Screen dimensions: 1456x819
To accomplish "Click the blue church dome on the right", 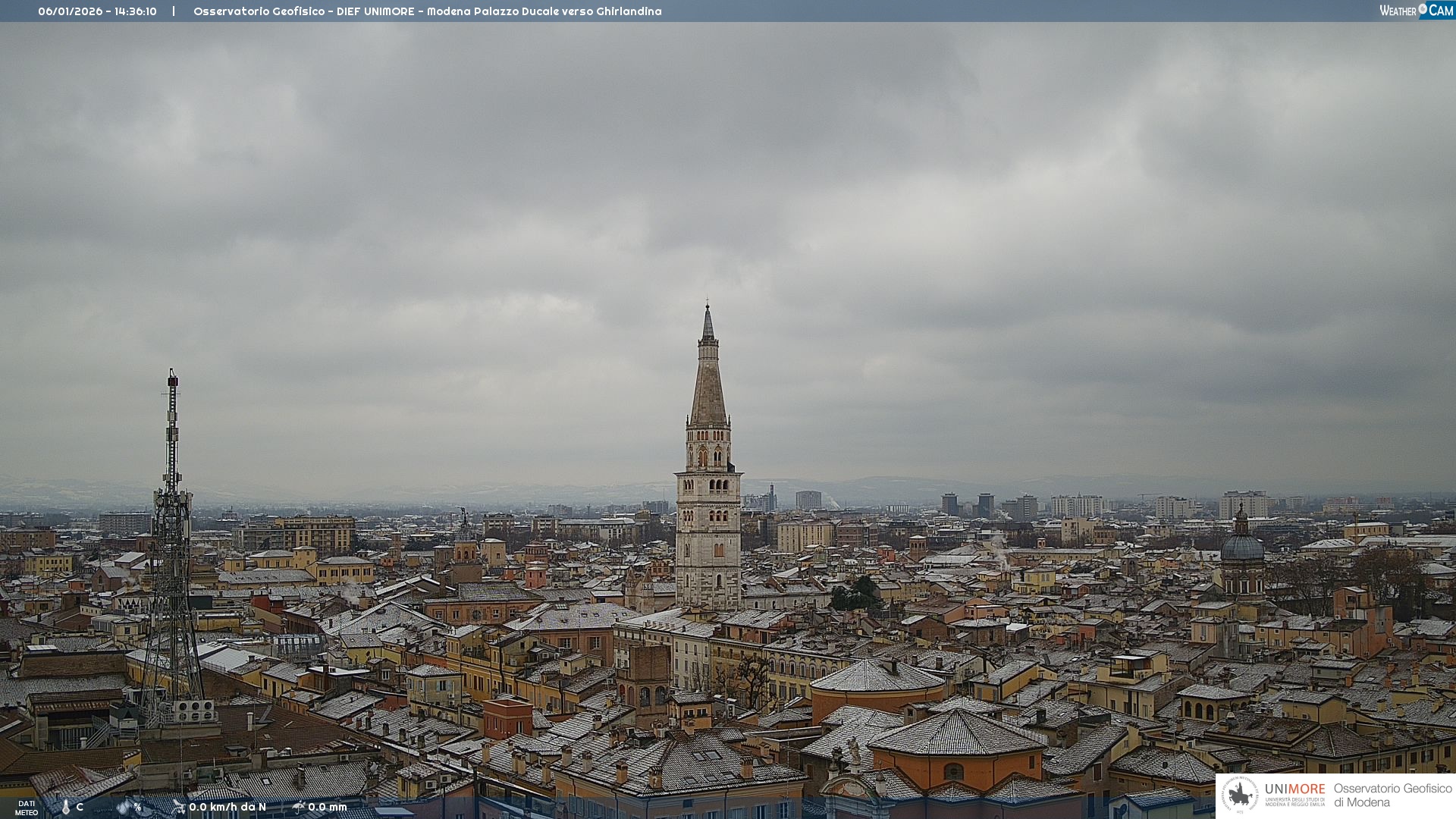I will click(1242, 547).
